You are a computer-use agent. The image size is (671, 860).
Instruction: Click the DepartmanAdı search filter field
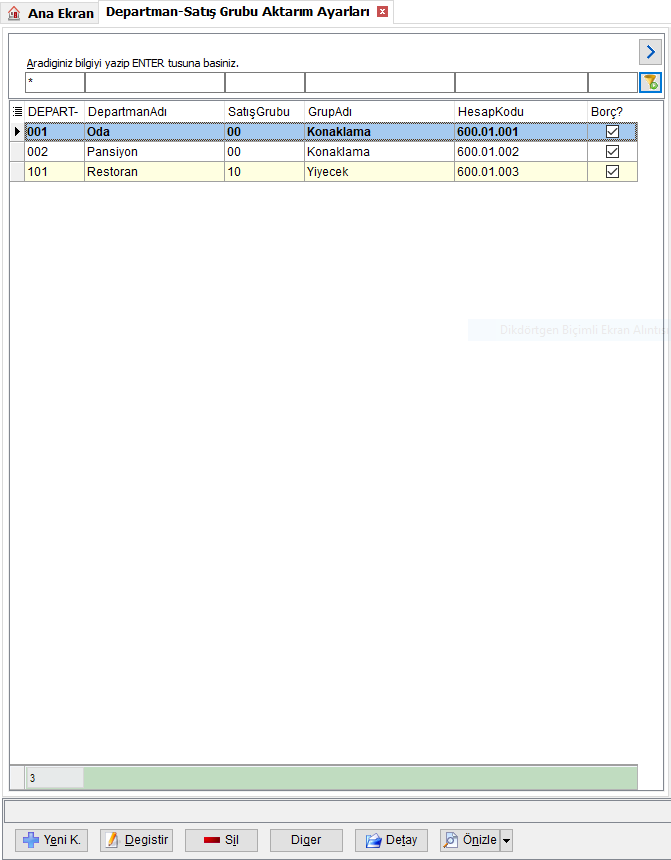pos(155,83)
